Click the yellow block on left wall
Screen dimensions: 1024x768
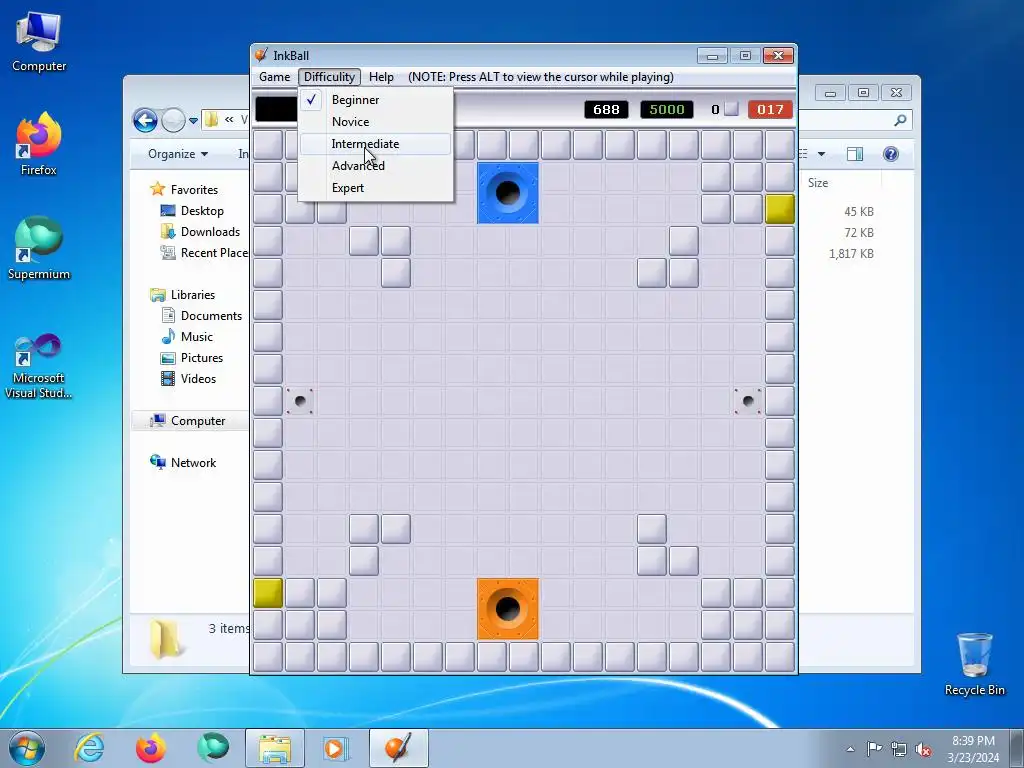268,593
